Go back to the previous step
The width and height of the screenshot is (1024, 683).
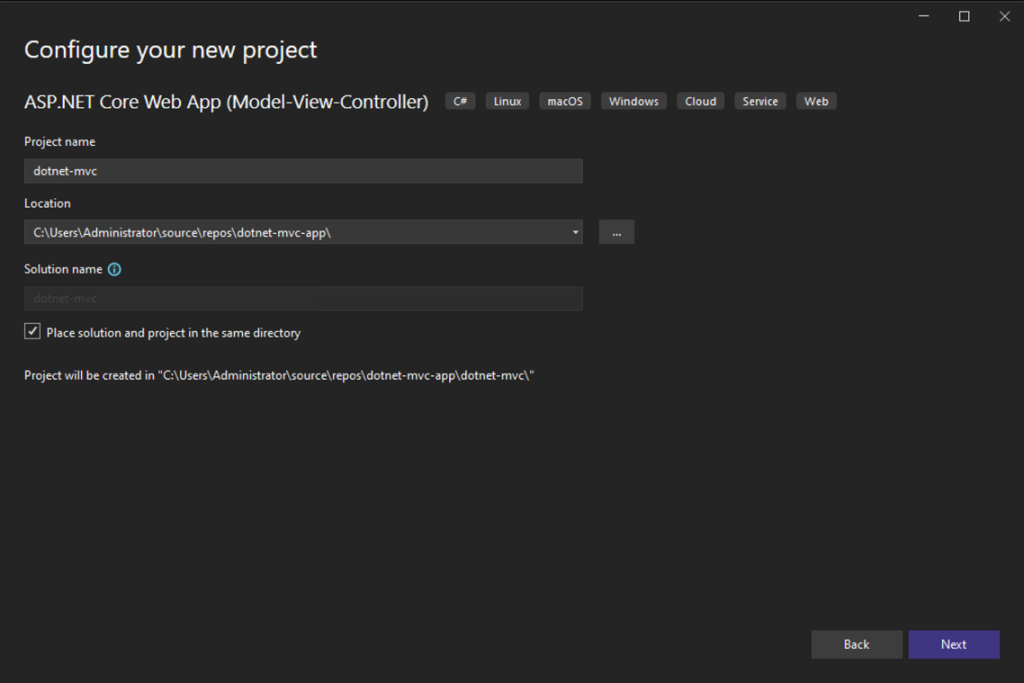856,644
